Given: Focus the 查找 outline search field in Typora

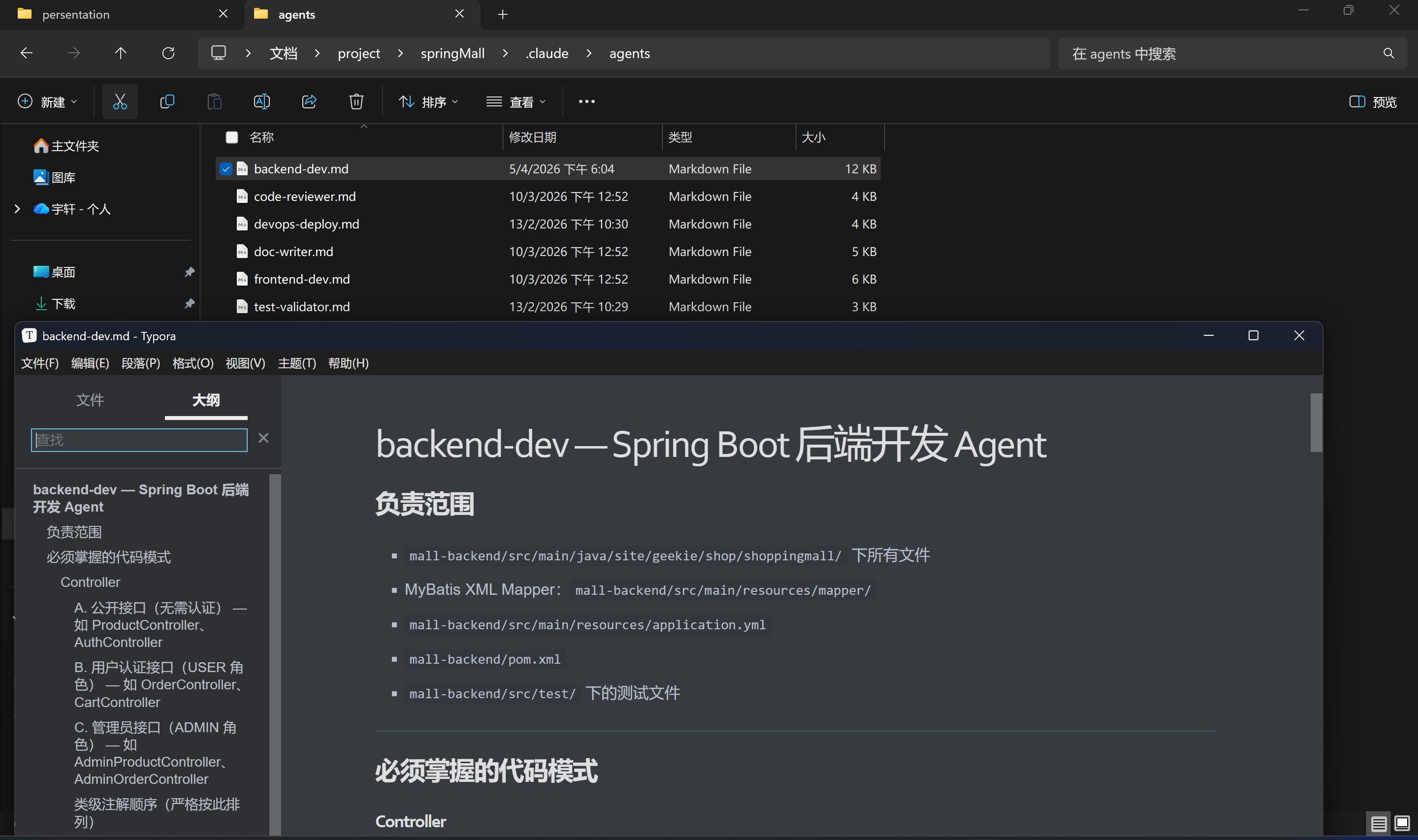Looking at the screenshot, I should pyautogui.click(x=139, y=440).
